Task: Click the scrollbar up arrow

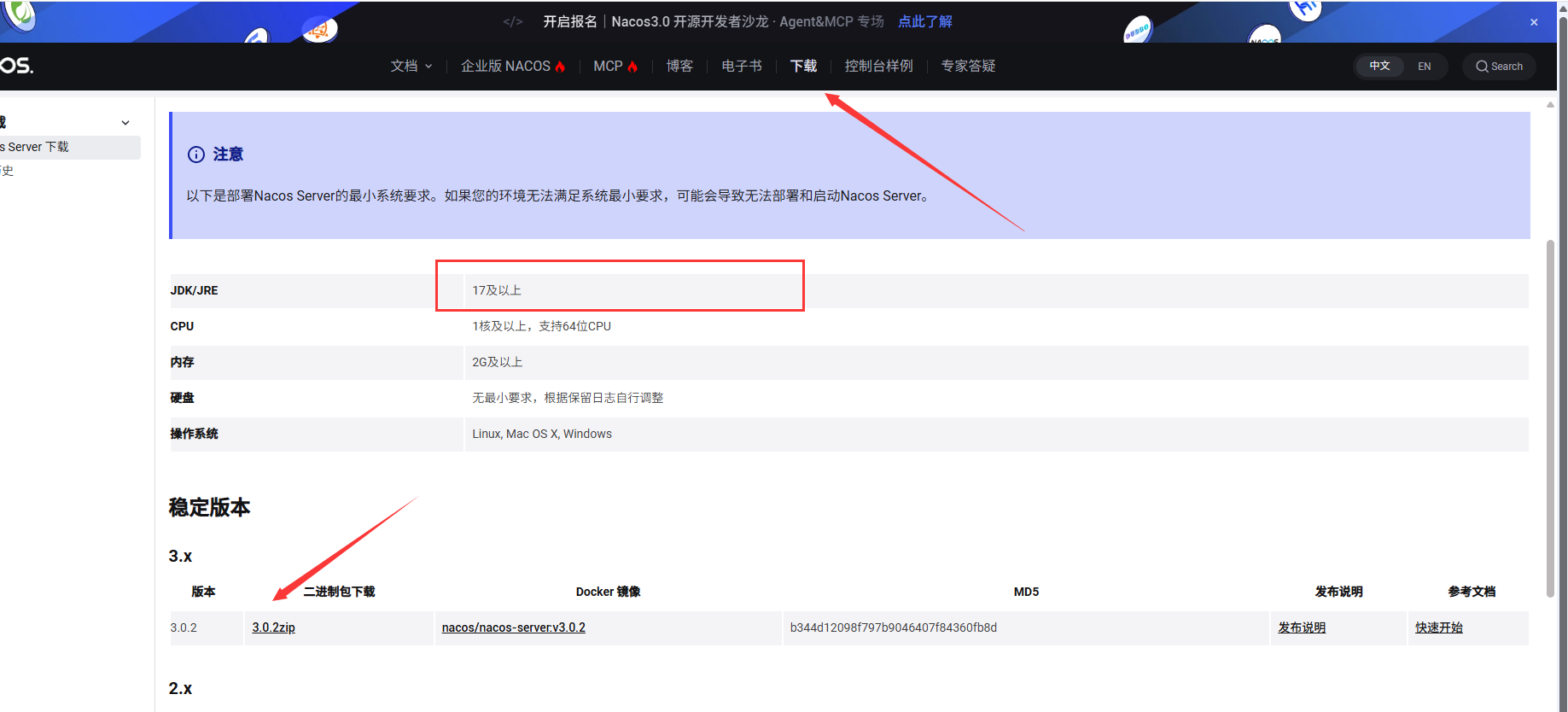Action: point(1551,104)
